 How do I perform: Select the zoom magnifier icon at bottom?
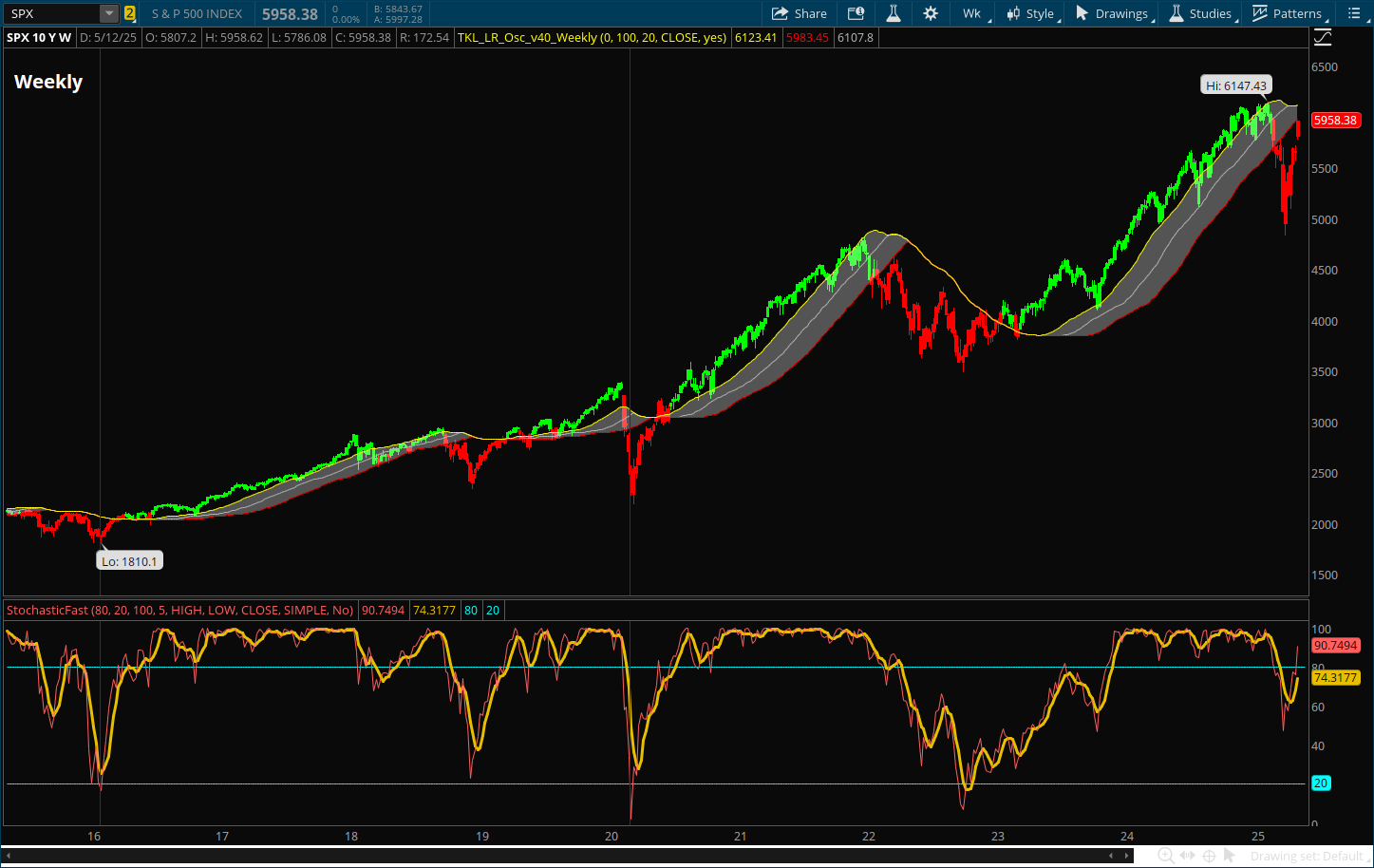point(1166,856)
